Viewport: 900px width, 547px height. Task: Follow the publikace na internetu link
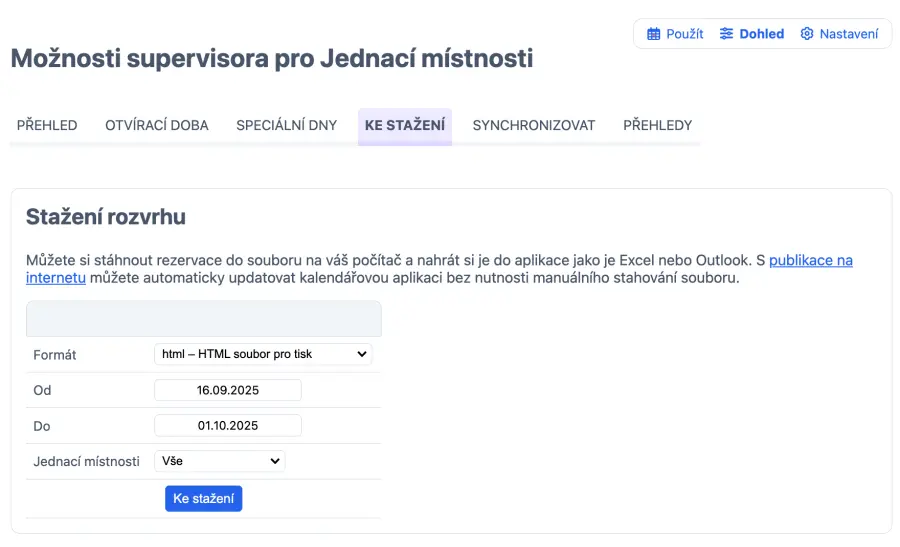point(810,260)
